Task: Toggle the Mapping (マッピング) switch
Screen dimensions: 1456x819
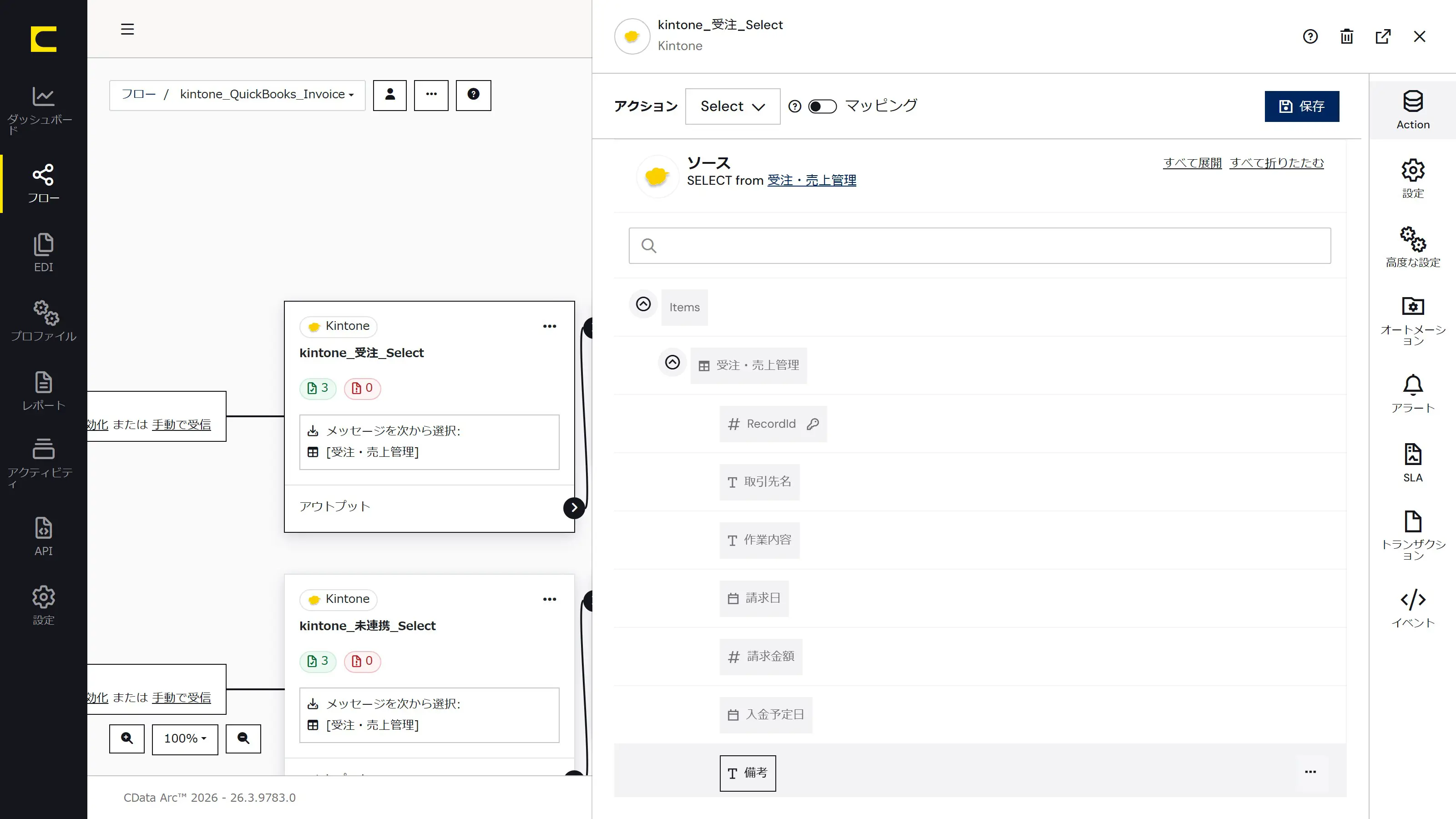Action: tap(822, 106)
